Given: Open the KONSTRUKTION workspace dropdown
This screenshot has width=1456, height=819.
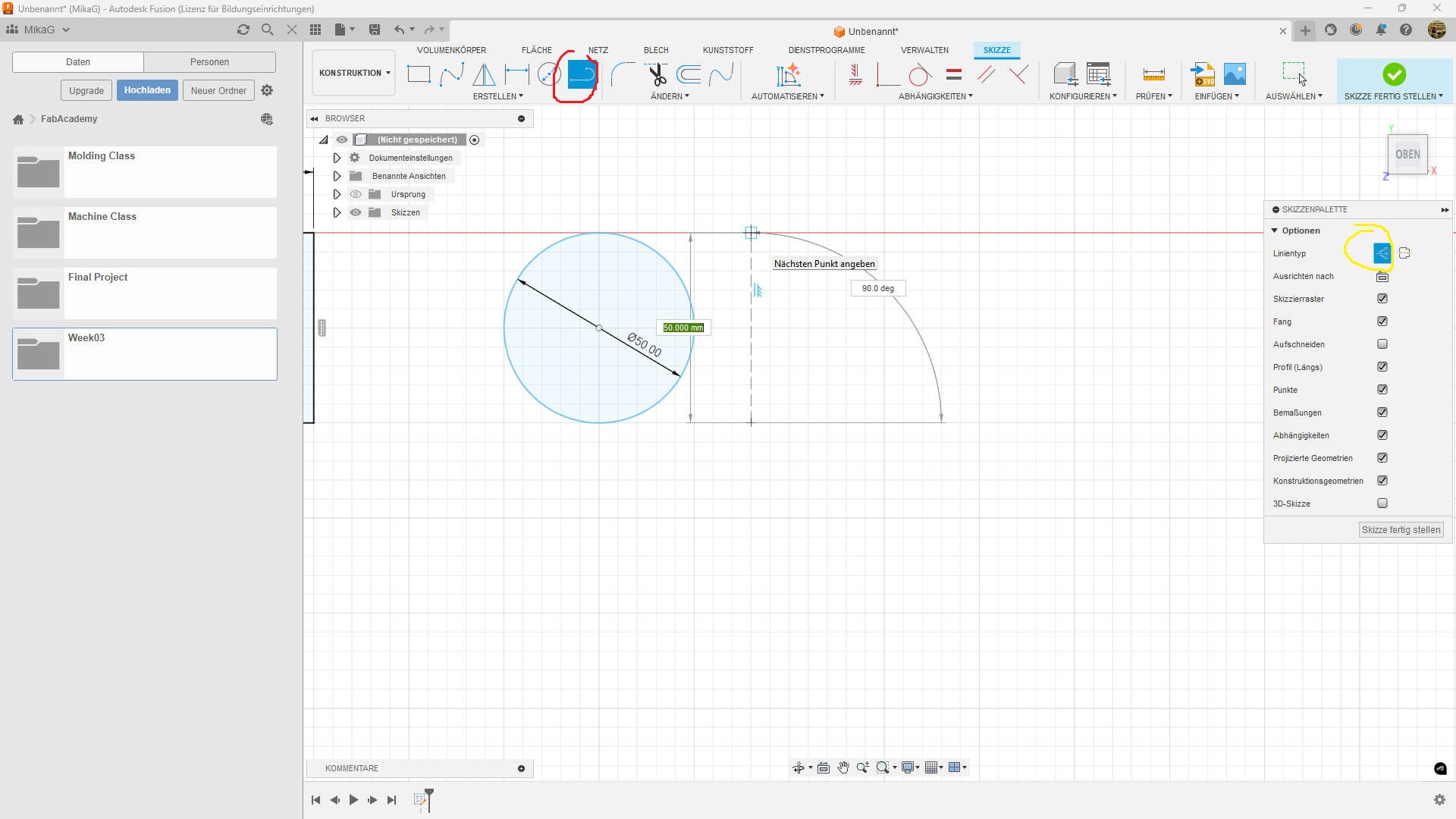Looking at the screenshot, I should tap(354, 73).
